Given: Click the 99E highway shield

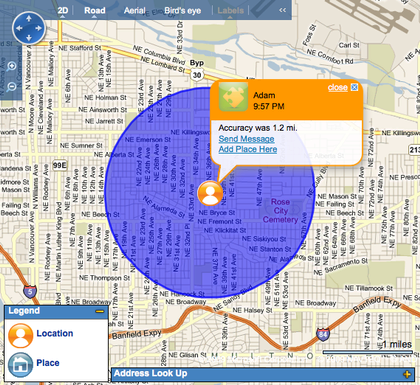Looking at the screenshot, I should pyautogui.click(x=60, y=165).
